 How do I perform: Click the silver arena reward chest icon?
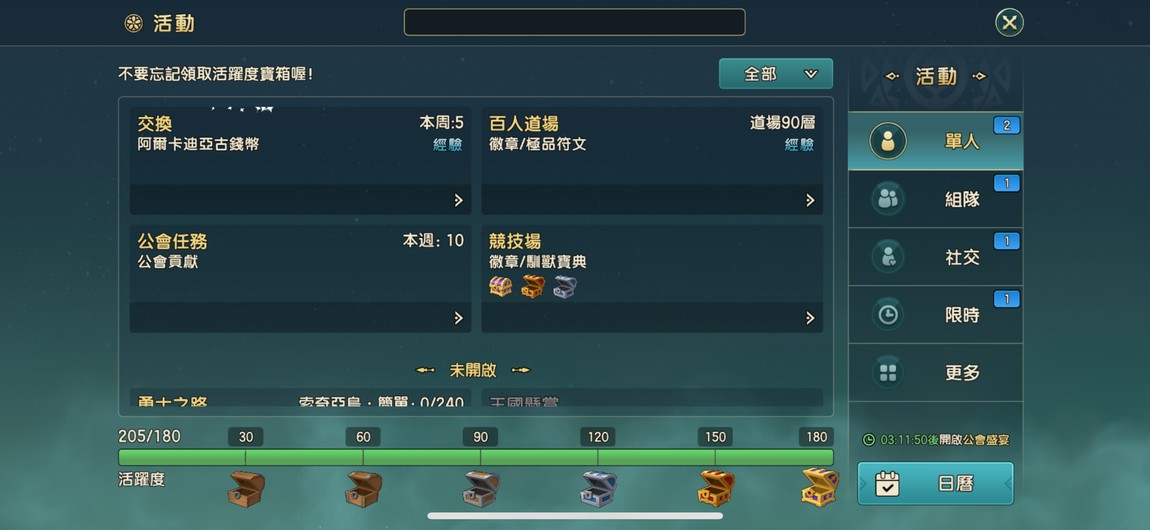(565, 287)
